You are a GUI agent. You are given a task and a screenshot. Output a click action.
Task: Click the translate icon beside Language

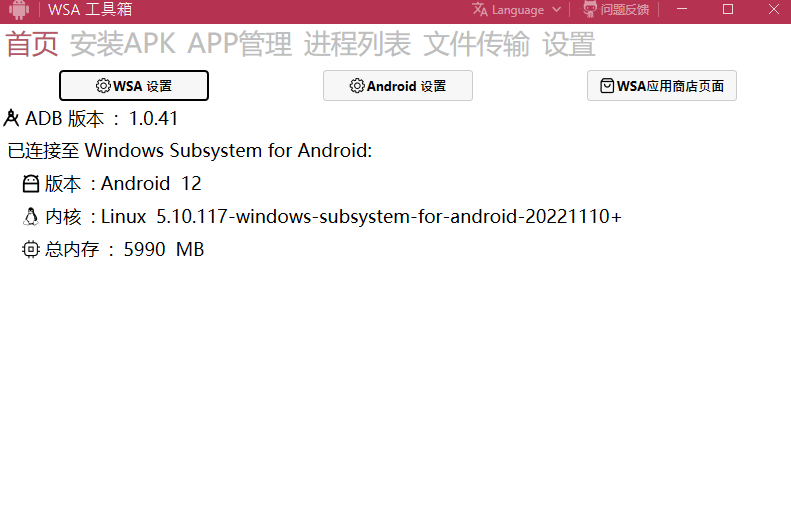click(x=480, y=10)
